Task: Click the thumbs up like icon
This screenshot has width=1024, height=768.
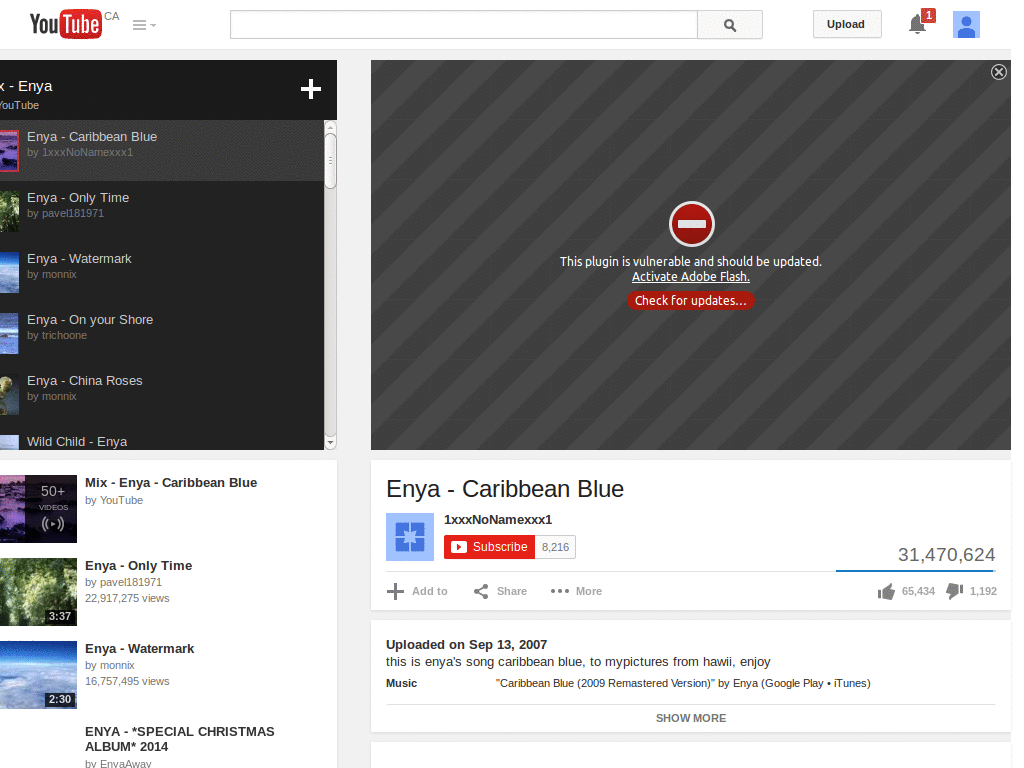Action: [x=886, y=591]
